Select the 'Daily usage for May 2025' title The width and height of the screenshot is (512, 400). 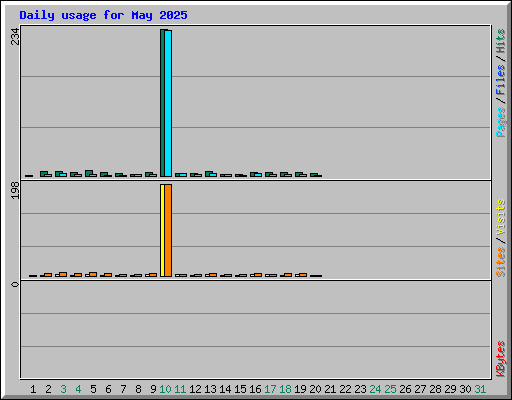point(103,15)
